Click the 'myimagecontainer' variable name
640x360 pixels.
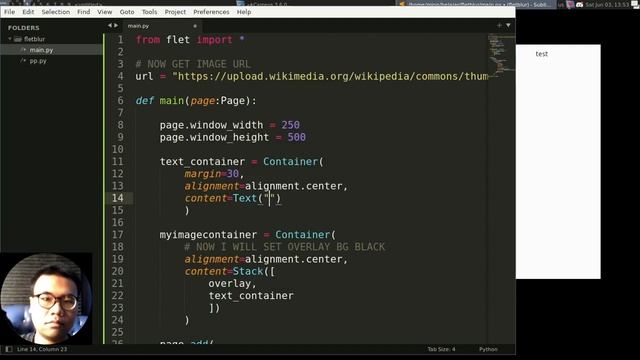coord(208,235)
